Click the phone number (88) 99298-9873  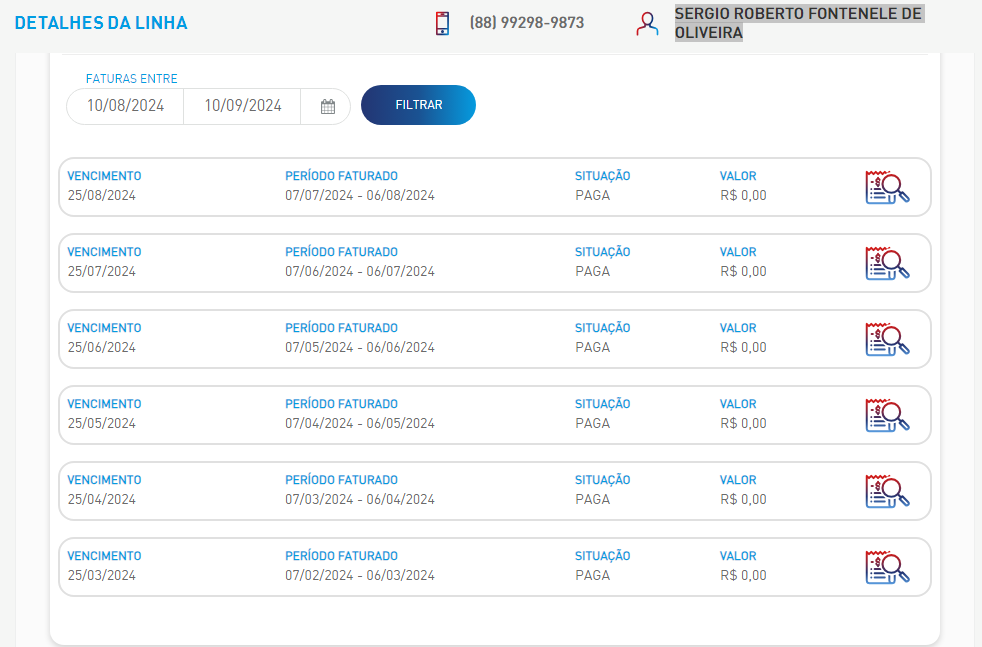(527, 23)
